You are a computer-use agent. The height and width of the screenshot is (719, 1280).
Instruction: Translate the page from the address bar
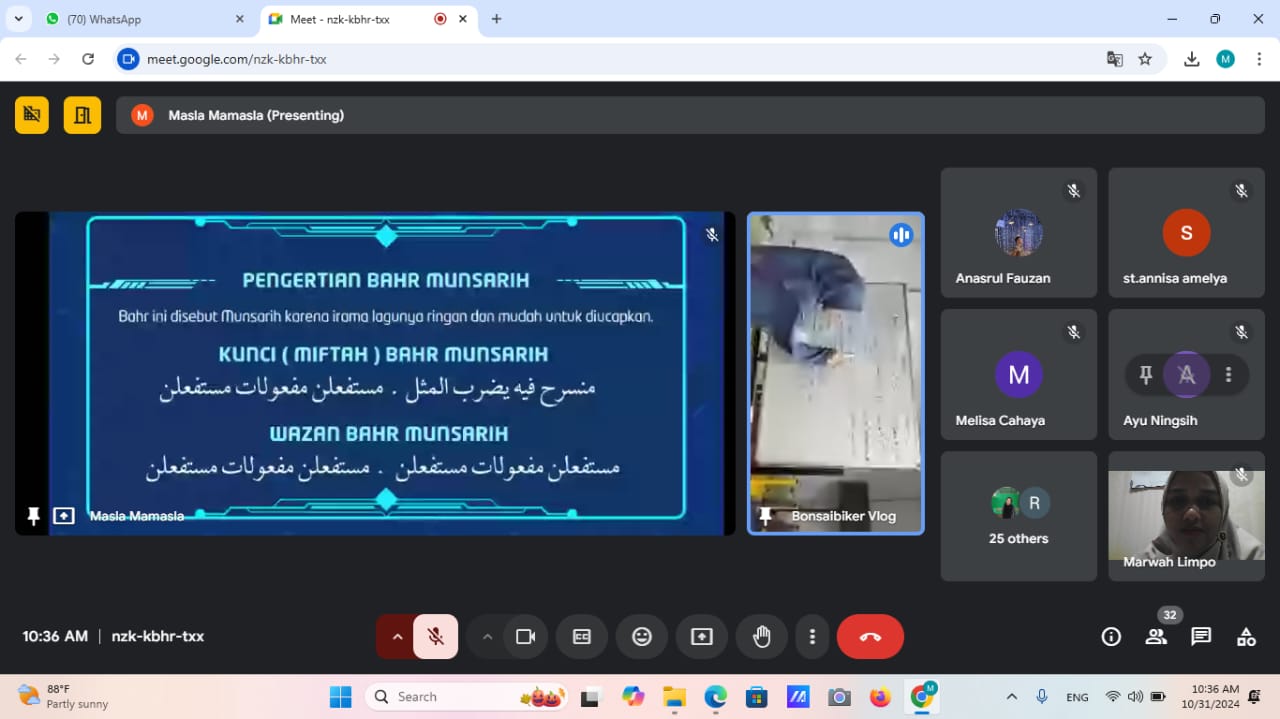(1114, 59)
